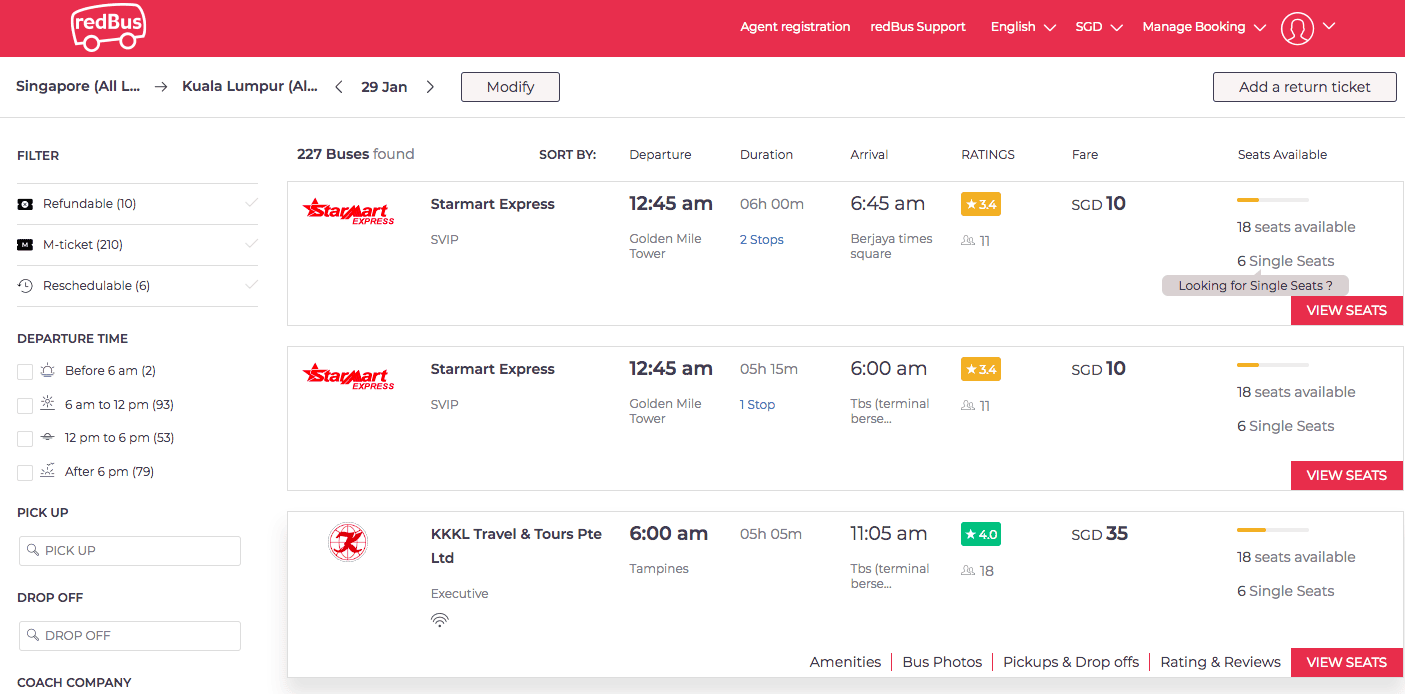1405x694 pixels.
Task: Open the Pickups & Drop offs tab
Action: click(1071, 662)
